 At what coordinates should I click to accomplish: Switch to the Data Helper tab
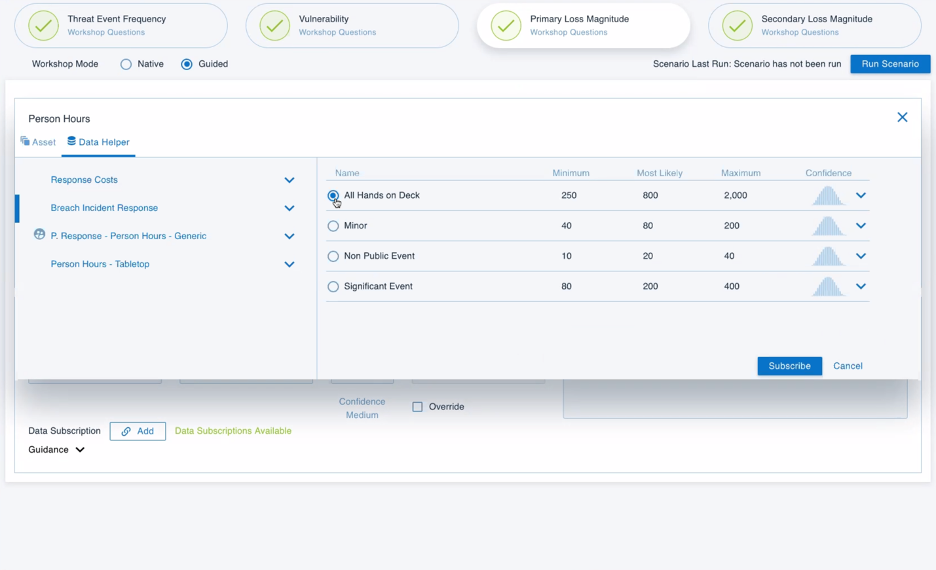tap(98, 142)
